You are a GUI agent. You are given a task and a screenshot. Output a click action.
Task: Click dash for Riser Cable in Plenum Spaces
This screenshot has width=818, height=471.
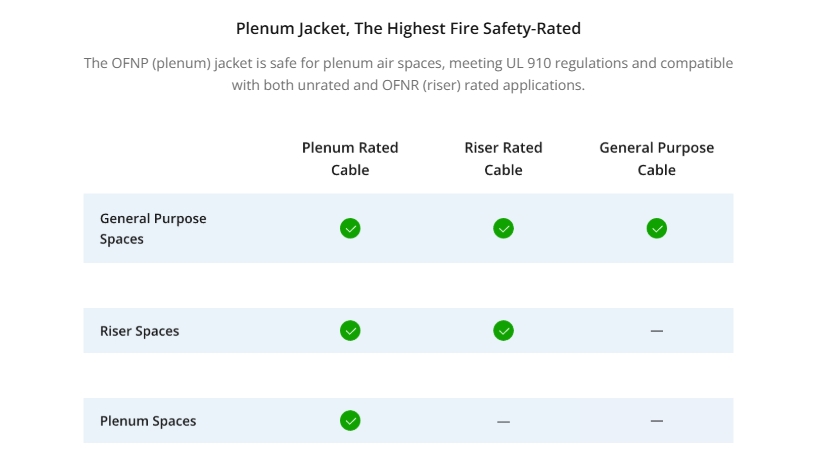tap(503, 421)
